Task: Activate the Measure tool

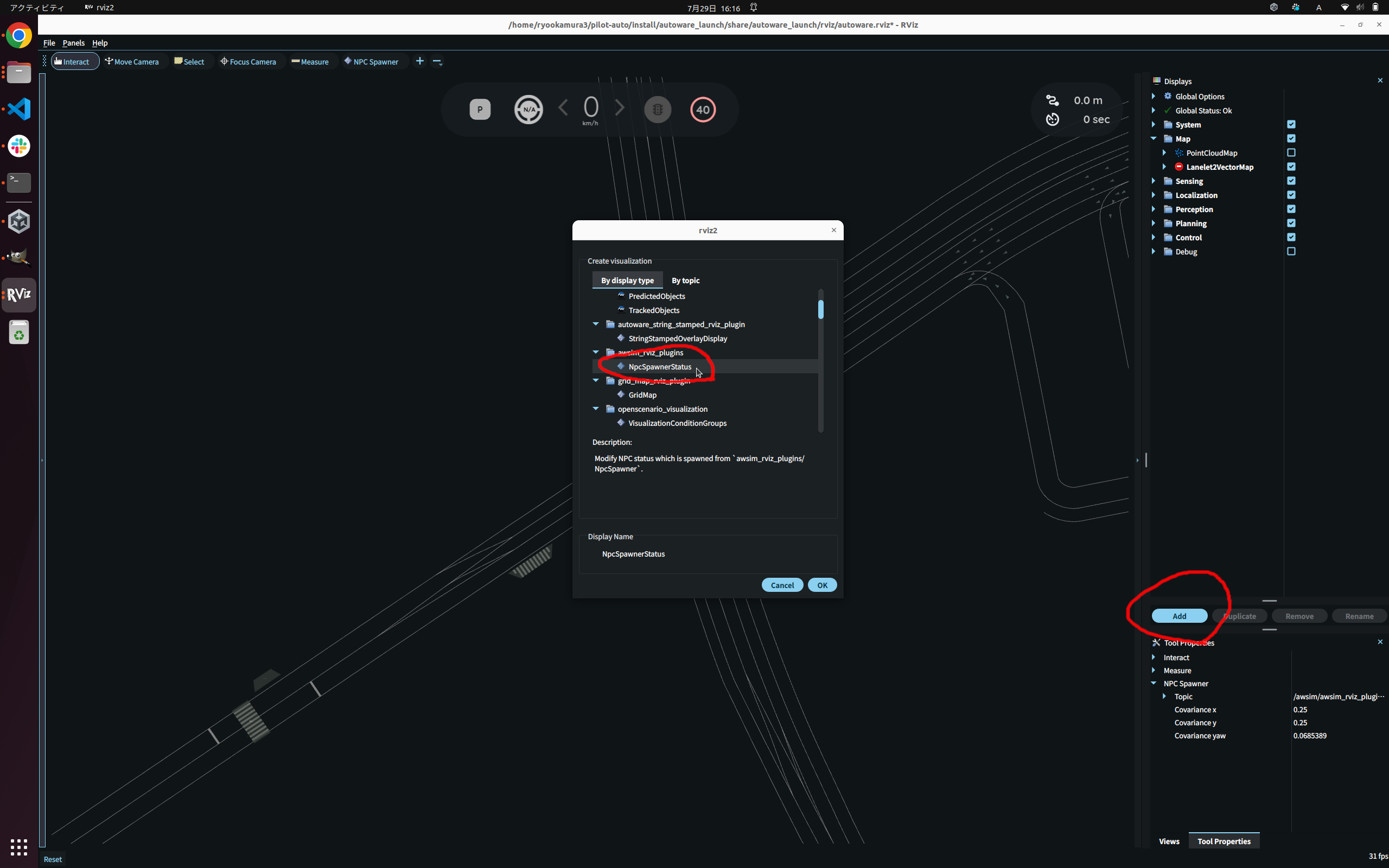Action: coord(310,61)
